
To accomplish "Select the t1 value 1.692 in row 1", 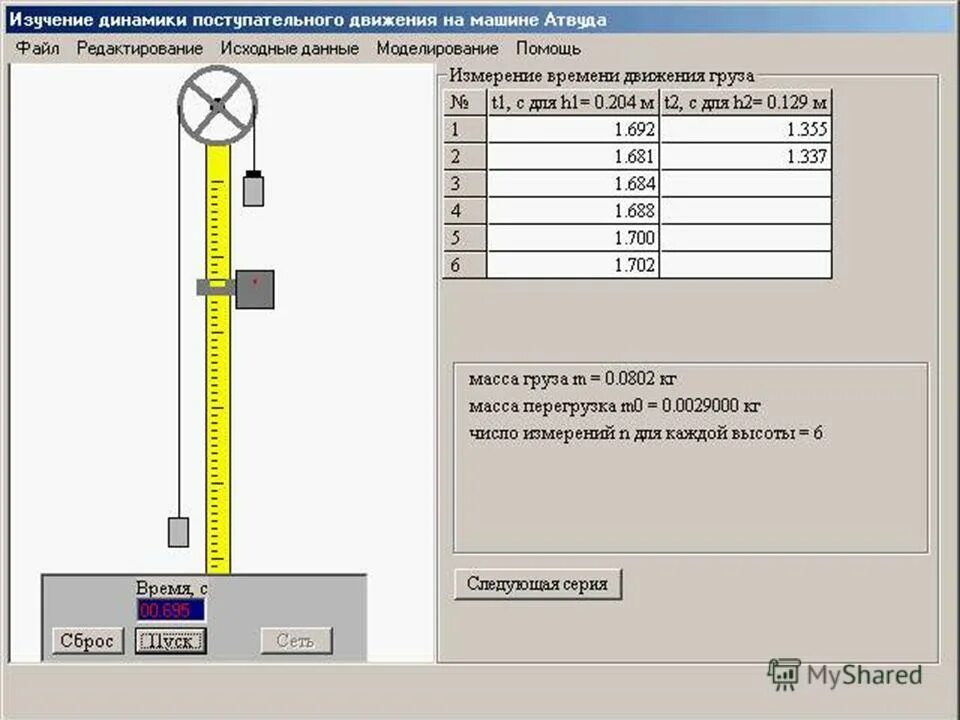I will (636, 128).
